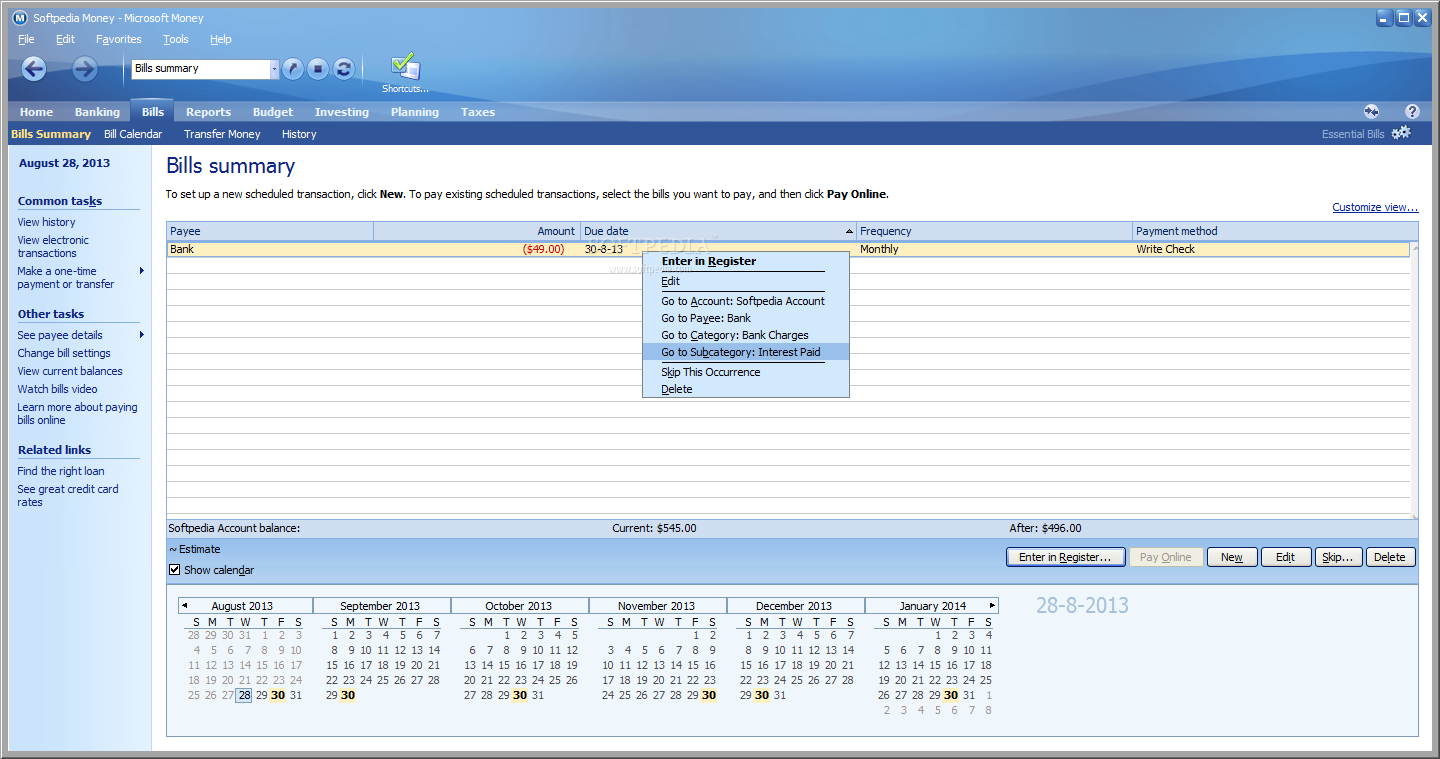
Task: Click the Stop loading icon
Action: (x=317, y=68)
